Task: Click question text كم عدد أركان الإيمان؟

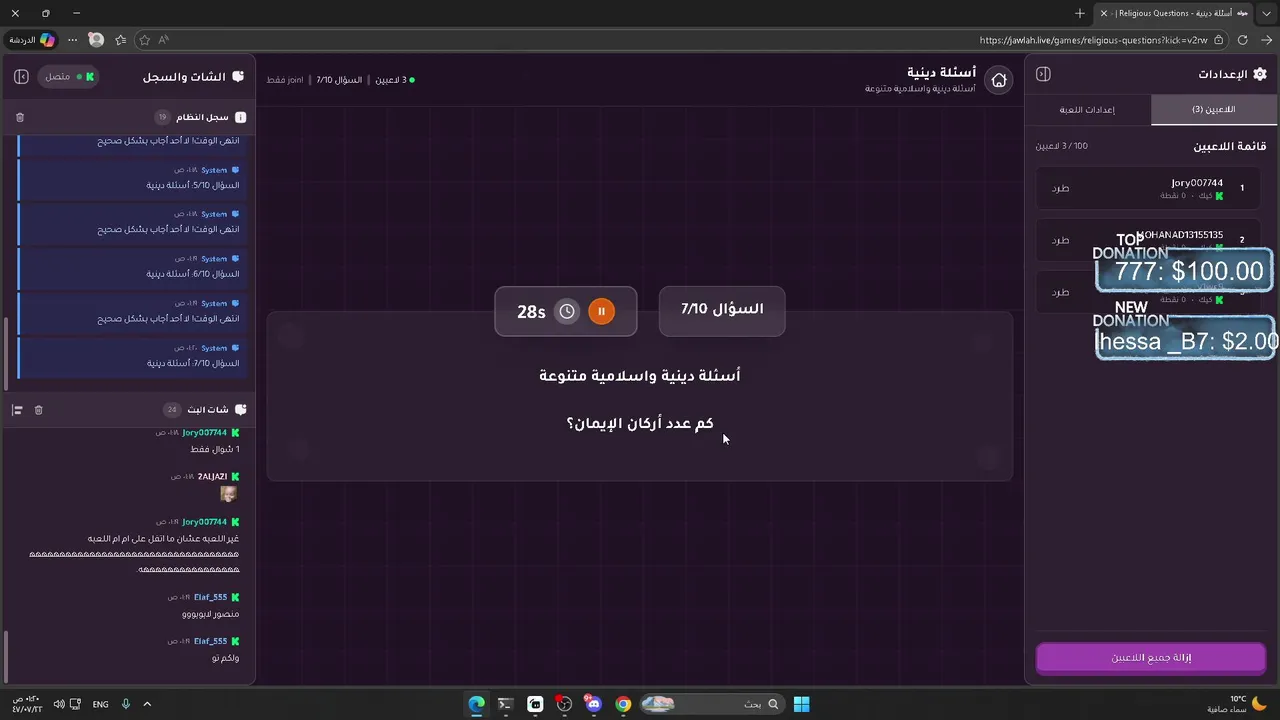Action: tap(640, 423)
